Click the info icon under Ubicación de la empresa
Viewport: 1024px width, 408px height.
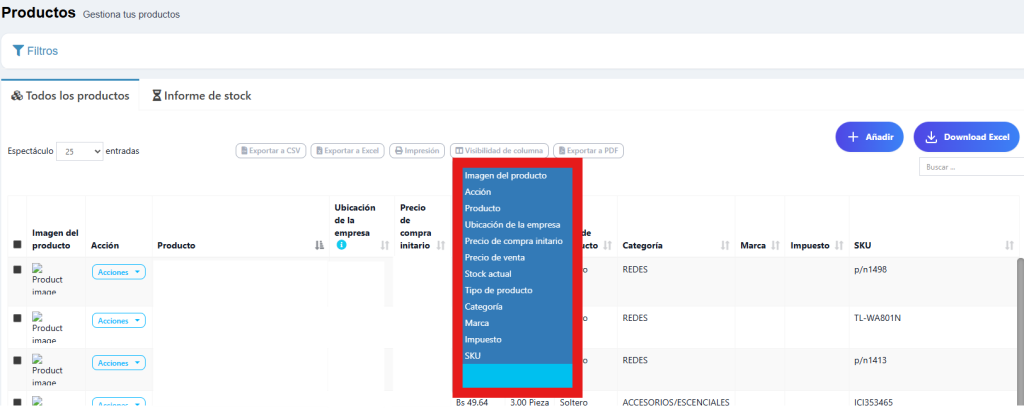(341, 245)
